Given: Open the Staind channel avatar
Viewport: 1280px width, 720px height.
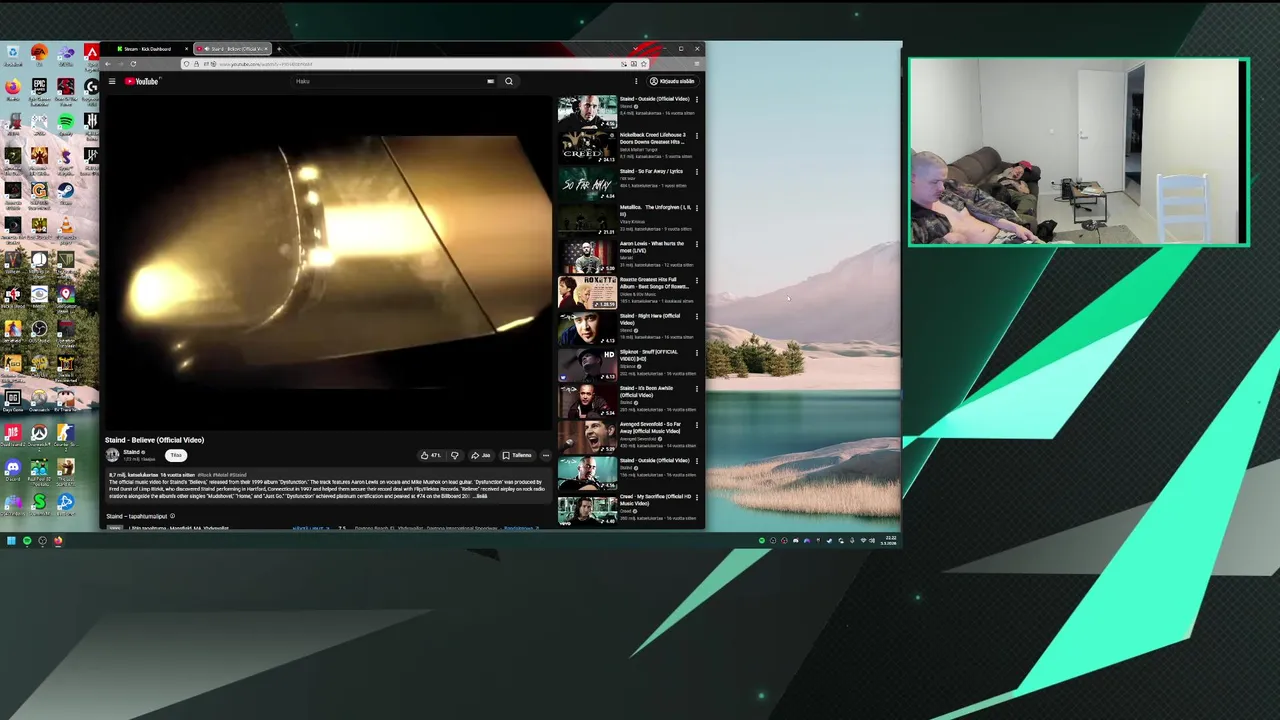Looking at the screenshot, I should coord(113,454).
